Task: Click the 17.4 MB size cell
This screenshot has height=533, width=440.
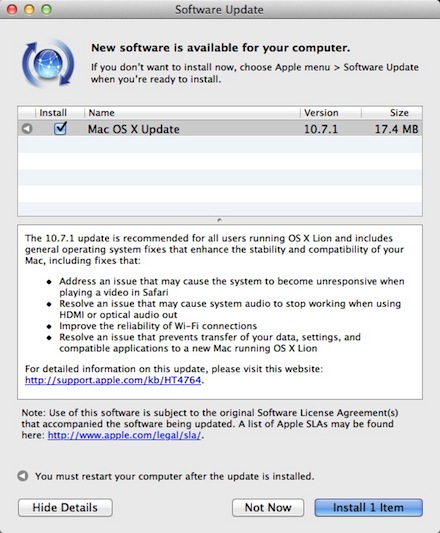Action: tap(396, 129)
